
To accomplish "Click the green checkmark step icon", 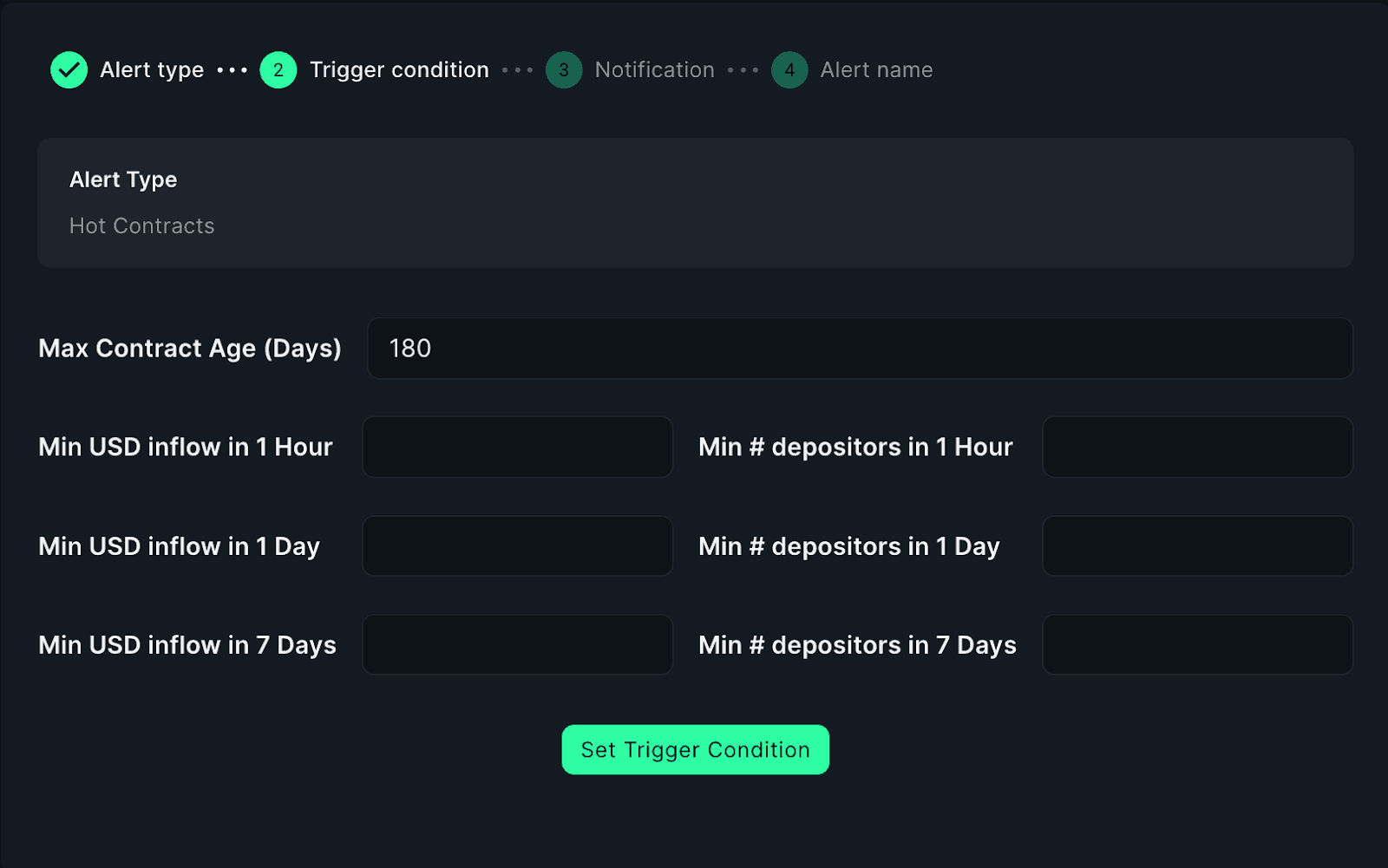I will (69, 70).
